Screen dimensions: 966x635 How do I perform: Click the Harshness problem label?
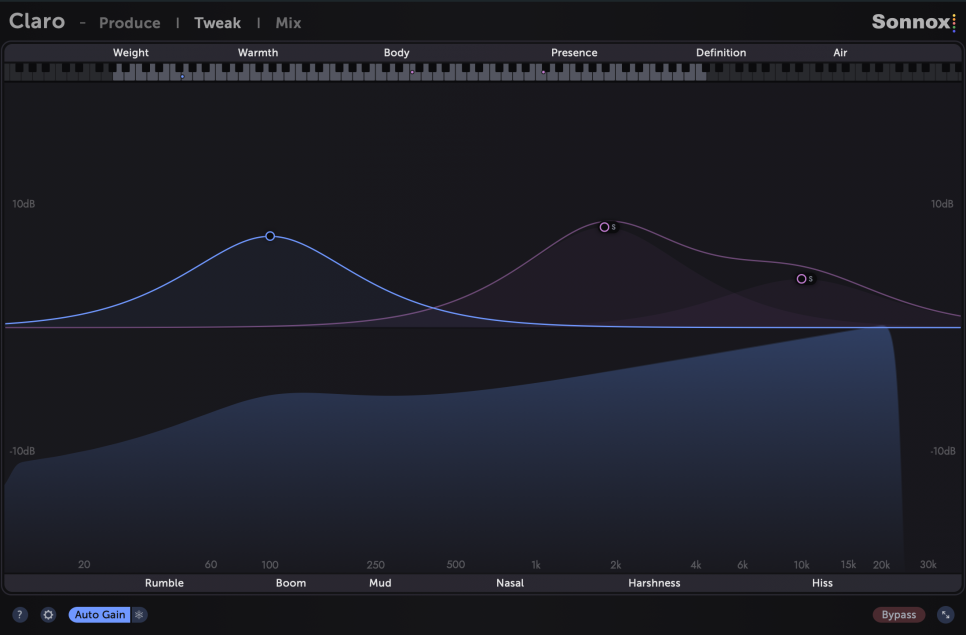654,583
